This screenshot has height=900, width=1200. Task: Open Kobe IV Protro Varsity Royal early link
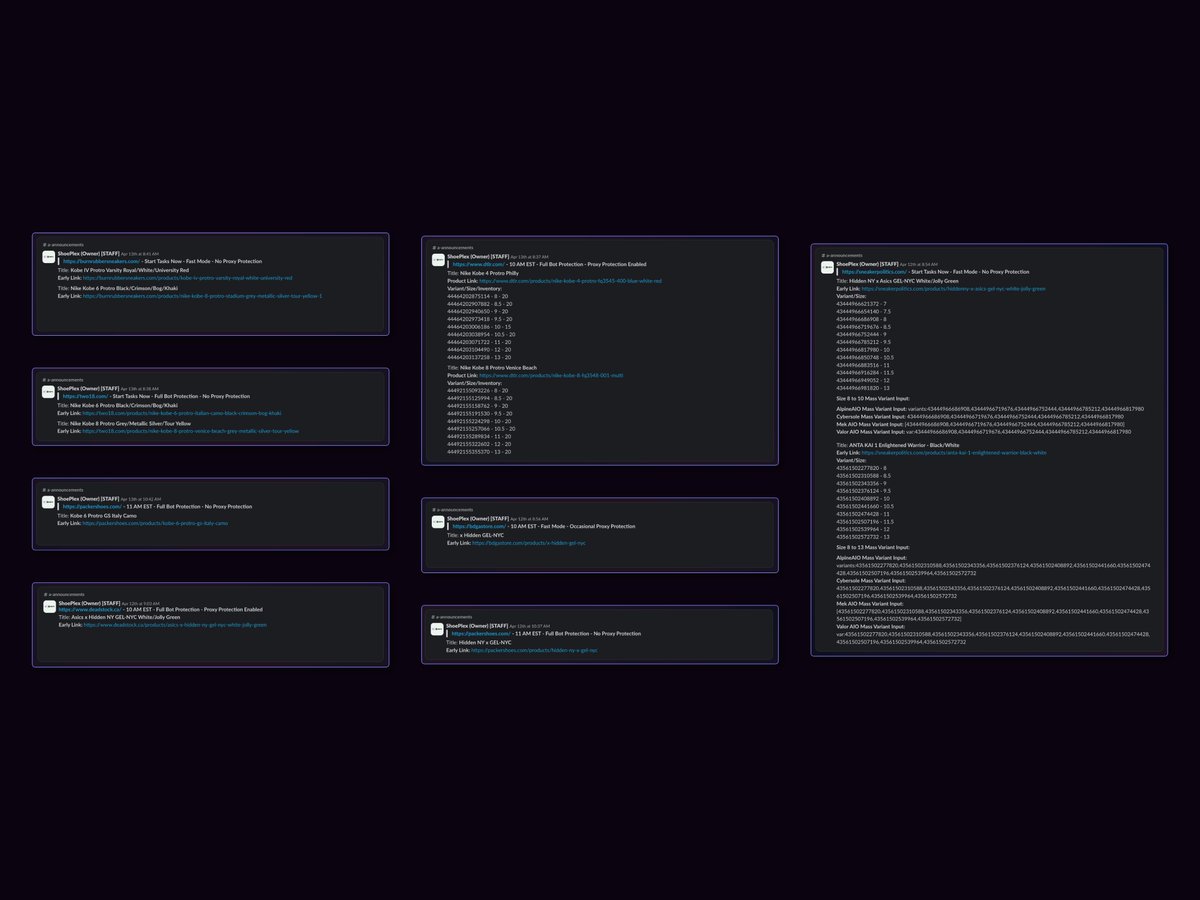pos(188,278)
